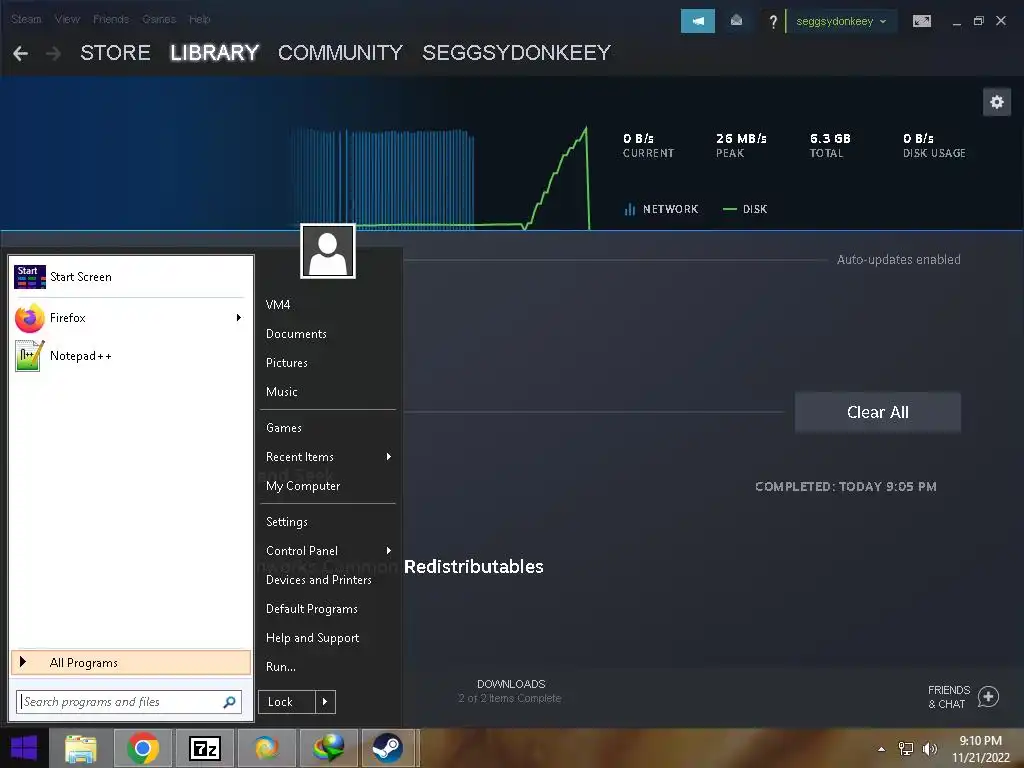The height and width of the screenshot is (768, 1024).
Task: Open the Friends menu
Action: pyautogui.click(x=111, y=20)
